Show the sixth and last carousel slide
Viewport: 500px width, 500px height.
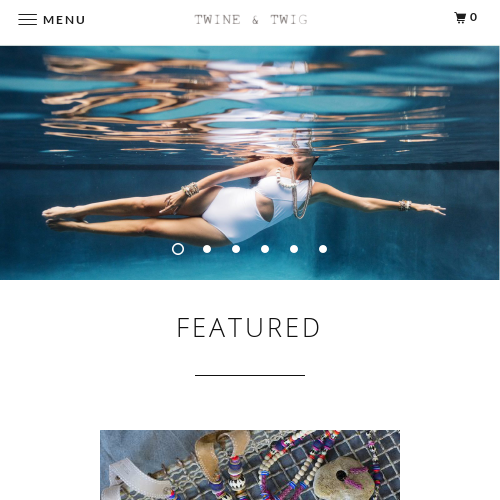[x=323, y=249]
